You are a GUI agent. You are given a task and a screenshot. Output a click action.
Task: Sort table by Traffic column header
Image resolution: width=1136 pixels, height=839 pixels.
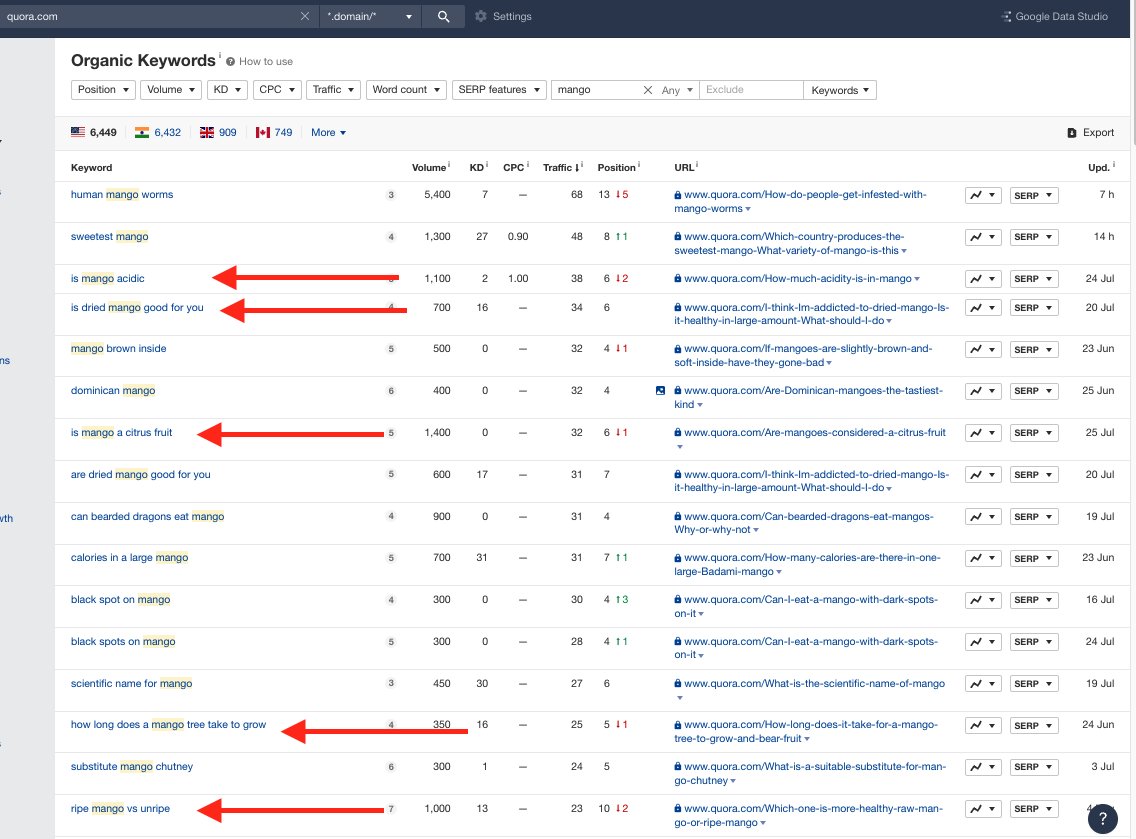point(563,167)
